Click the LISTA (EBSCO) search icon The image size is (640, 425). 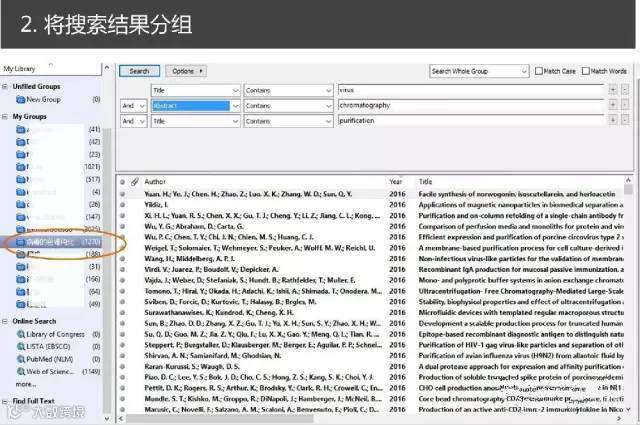[x=21, y=347]
